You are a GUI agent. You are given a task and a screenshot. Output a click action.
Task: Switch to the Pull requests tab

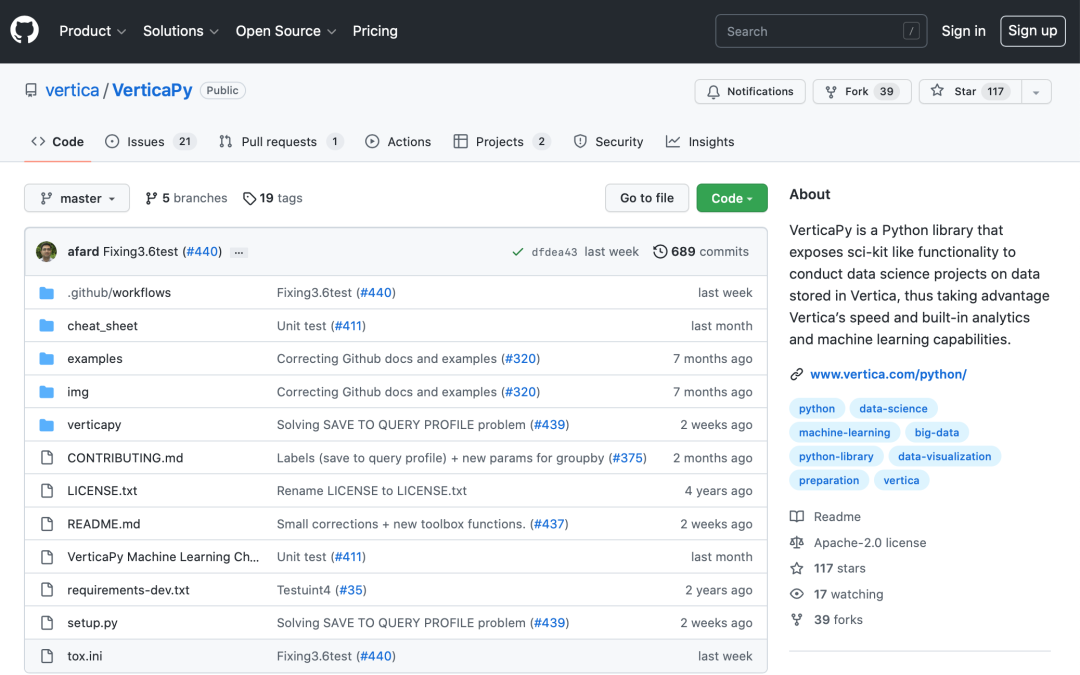(x=281, y=142)
